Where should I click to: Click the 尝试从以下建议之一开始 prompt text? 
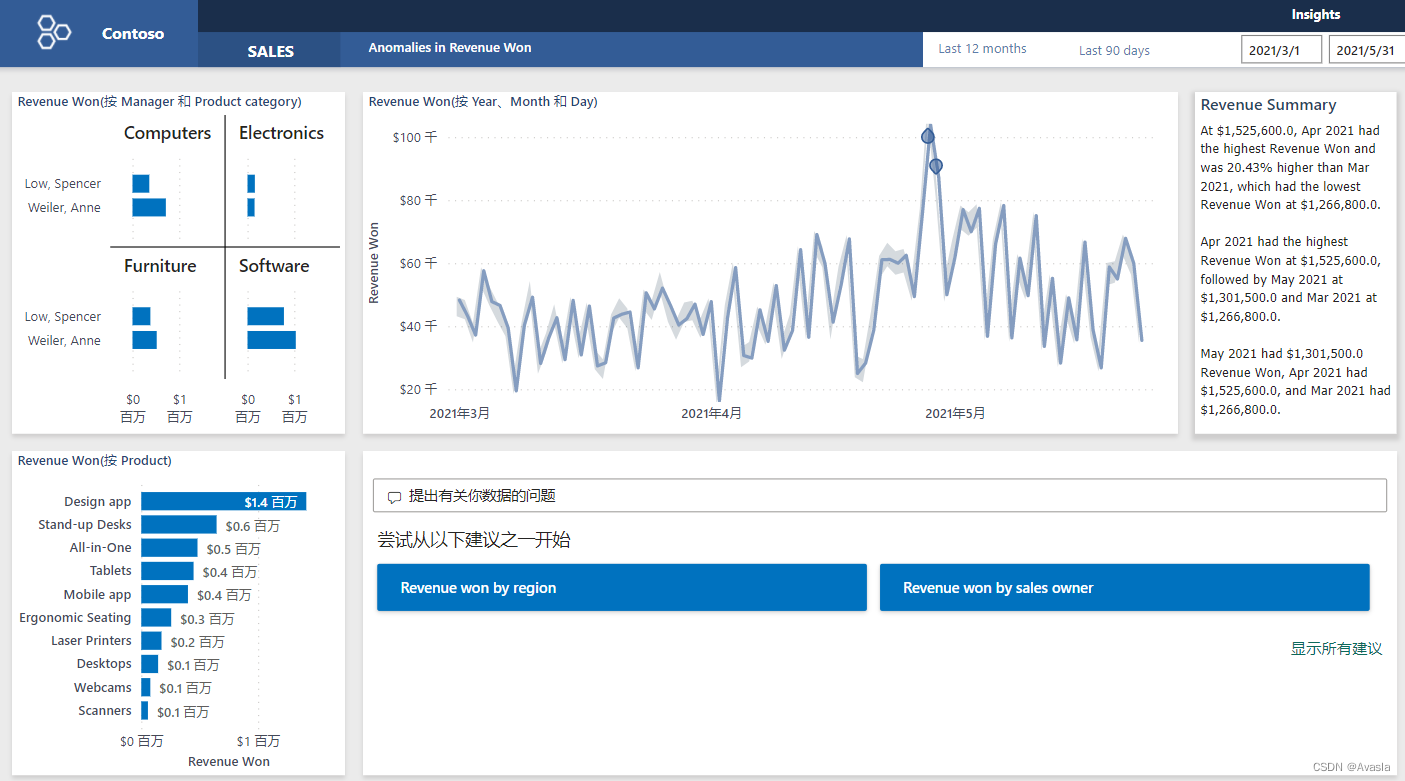pyautogui.click(x=474, y=540)
